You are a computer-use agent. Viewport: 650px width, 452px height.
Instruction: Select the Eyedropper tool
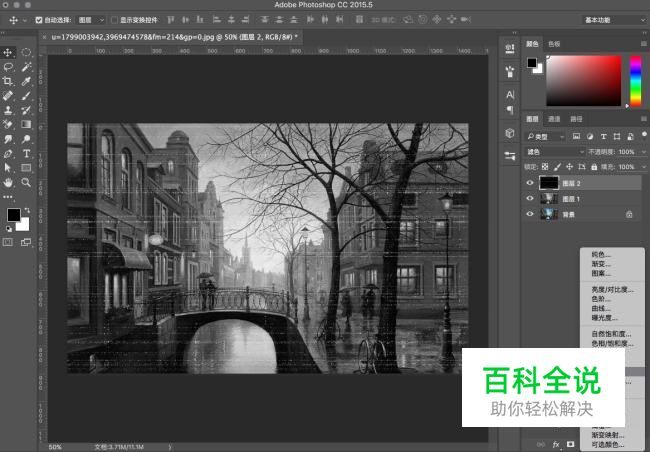26,81
